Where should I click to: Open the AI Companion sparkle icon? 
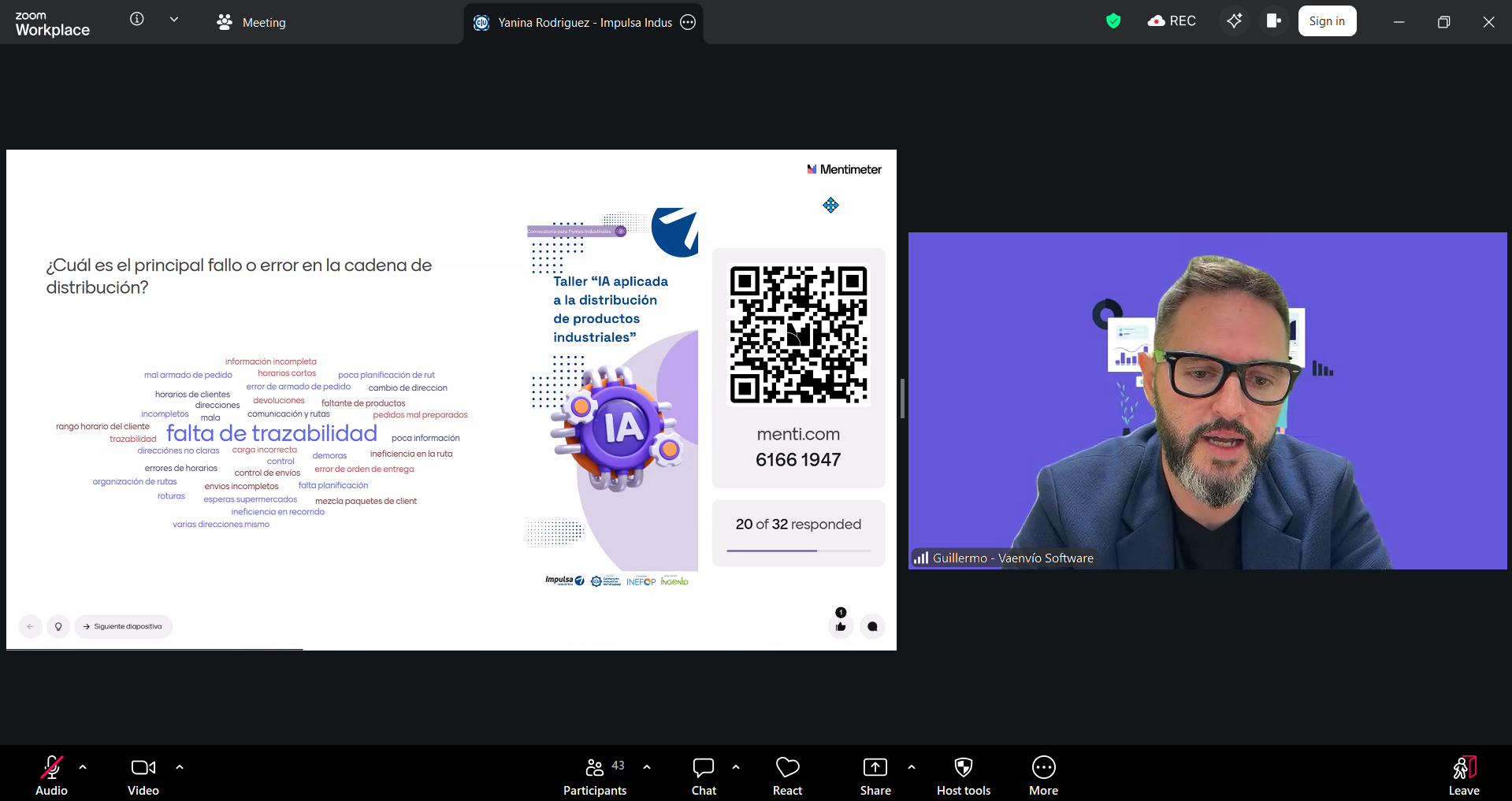1234,21
